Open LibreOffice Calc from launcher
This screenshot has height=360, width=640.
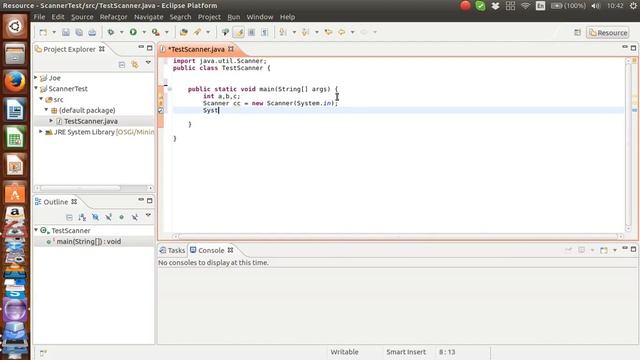tap(15, 138)
